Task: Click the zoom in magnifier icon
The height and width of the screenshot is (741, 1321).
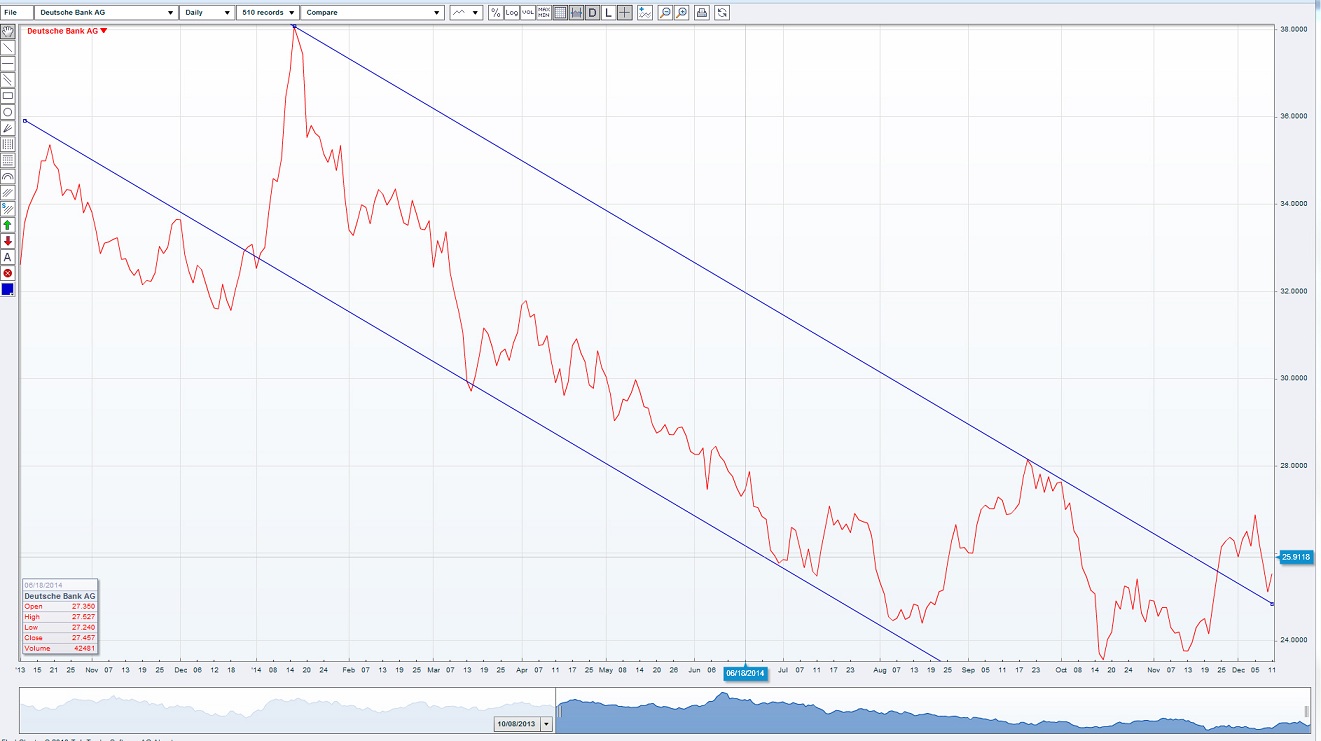Action: 682,12
